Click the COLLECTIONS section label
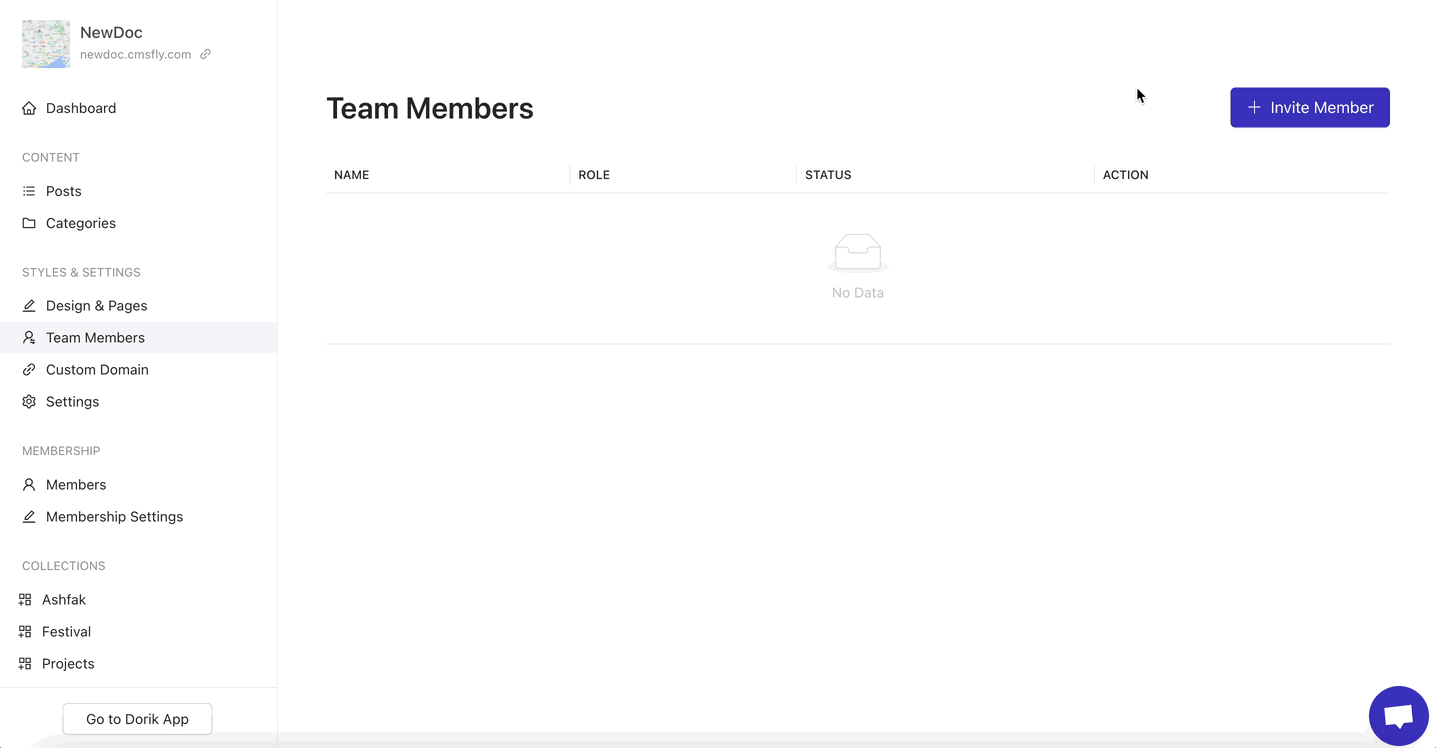The image size is (1436, 748). (x=64, y=566)
